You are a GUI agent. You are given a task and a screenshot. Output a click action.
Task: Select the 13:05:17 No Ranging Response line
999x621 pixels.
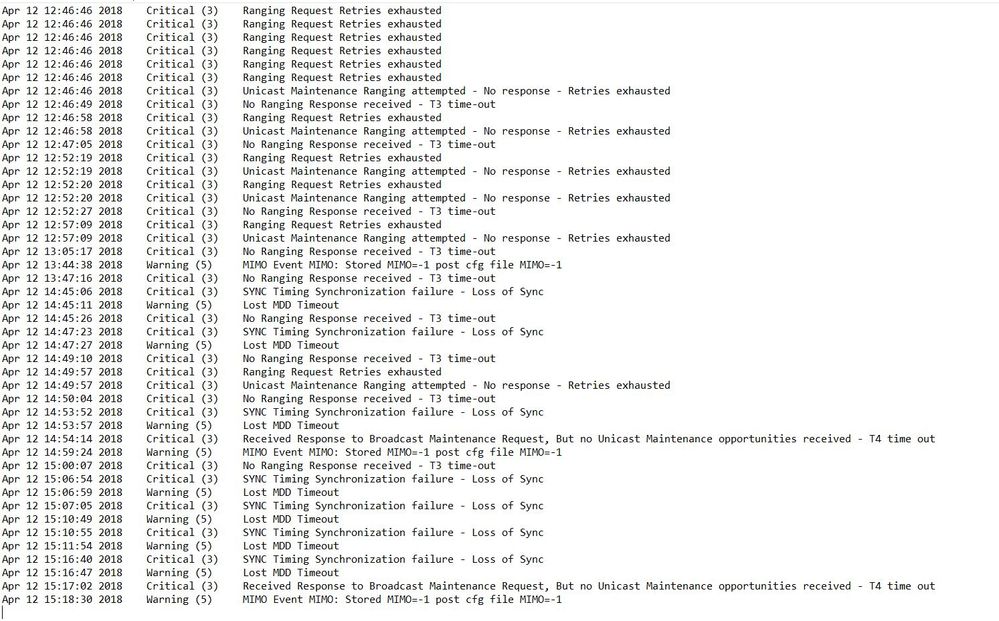(x=369, y=251)
